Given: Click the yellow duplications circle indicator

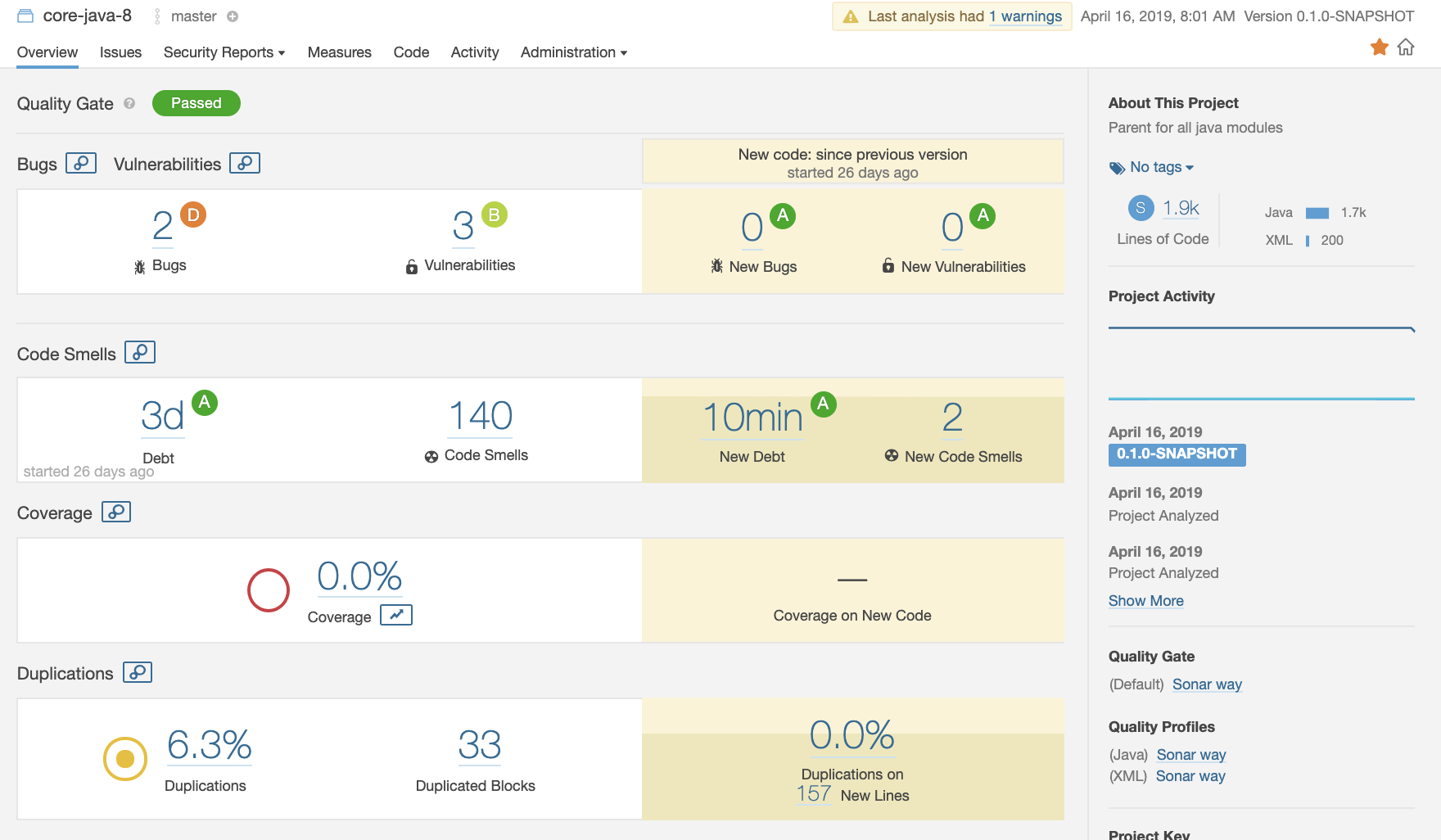Looking at the screenshot, I should [125, 759].
